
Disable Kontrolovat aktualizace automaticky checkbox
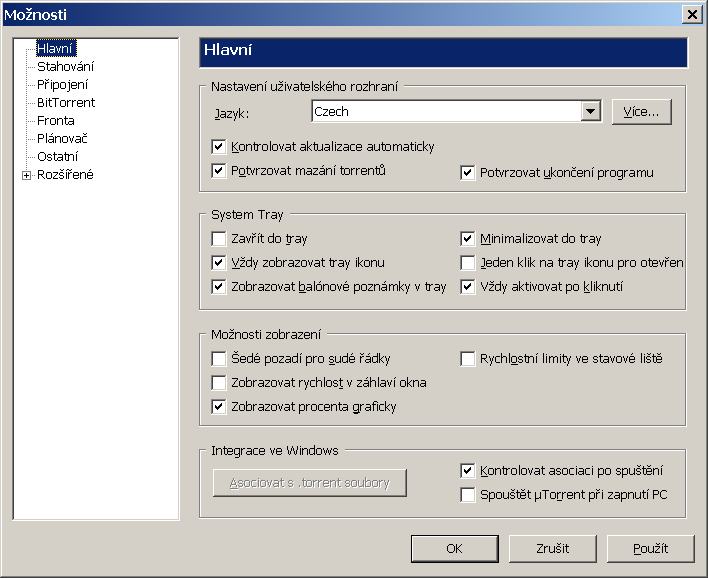pyautogui.click(x=219, y=147)
